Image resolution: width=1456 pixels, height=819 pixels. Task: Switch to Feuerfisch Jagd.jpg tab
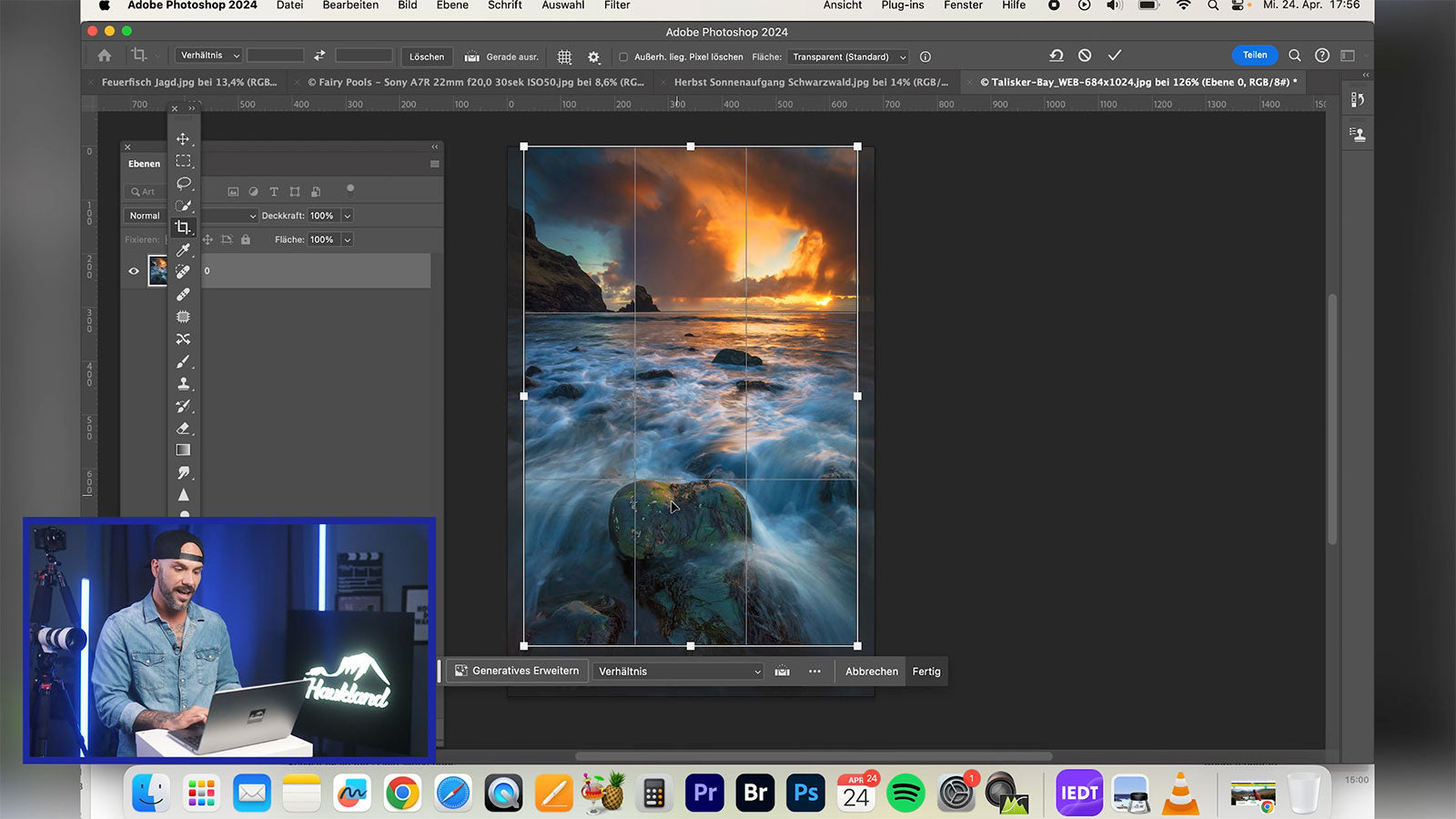point(189,82)
